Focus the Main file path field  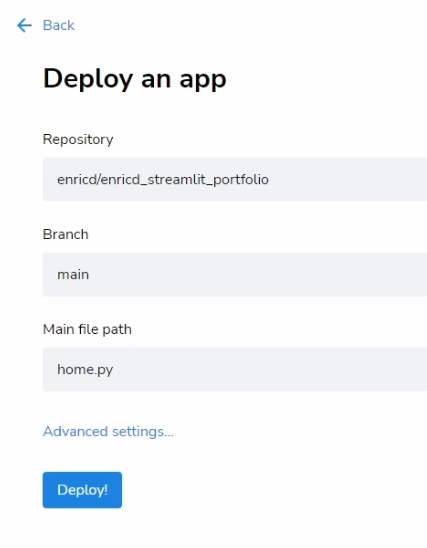point(235,369)
